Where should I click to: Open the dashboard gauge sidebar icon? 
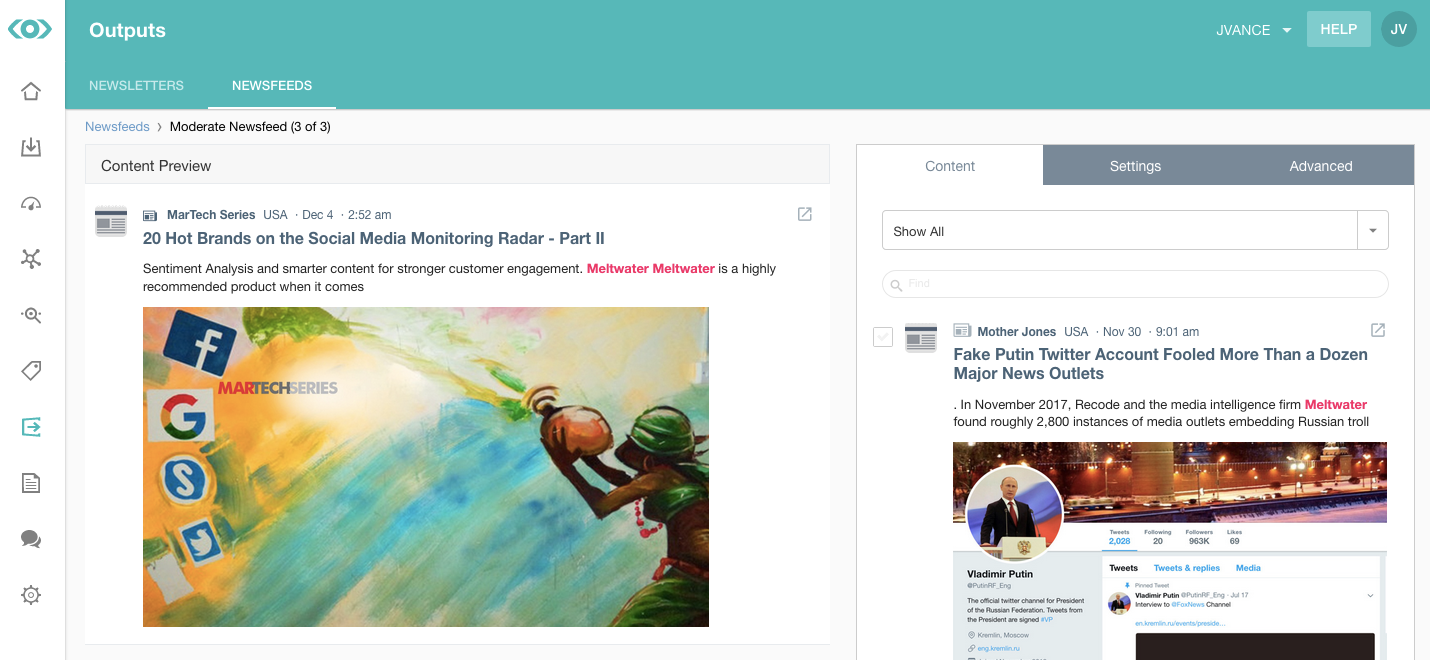pos(31,204)
